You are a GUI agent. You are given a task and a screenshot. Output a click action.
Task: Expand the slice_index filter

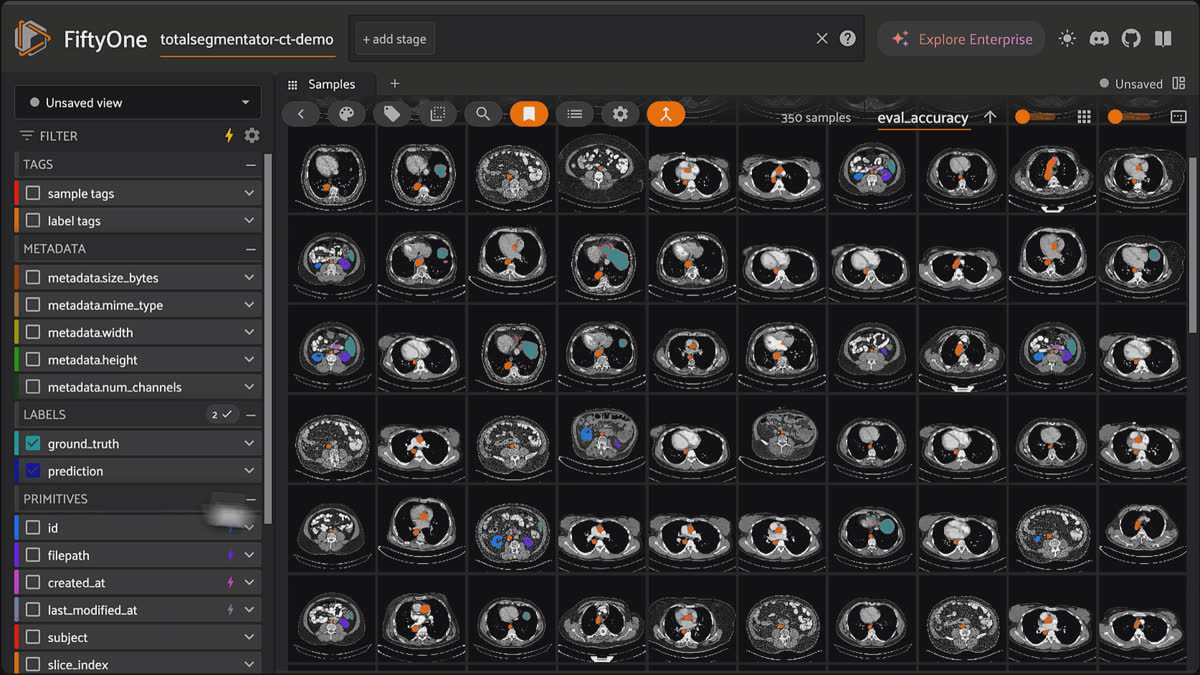click(x=249, y=664)
